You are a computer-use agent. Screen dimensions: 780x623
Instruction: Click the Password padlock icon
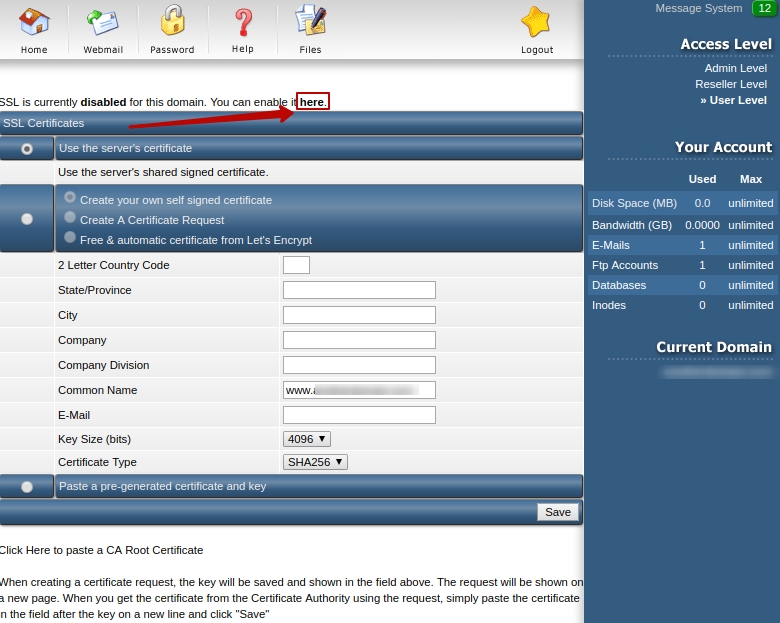172,22
